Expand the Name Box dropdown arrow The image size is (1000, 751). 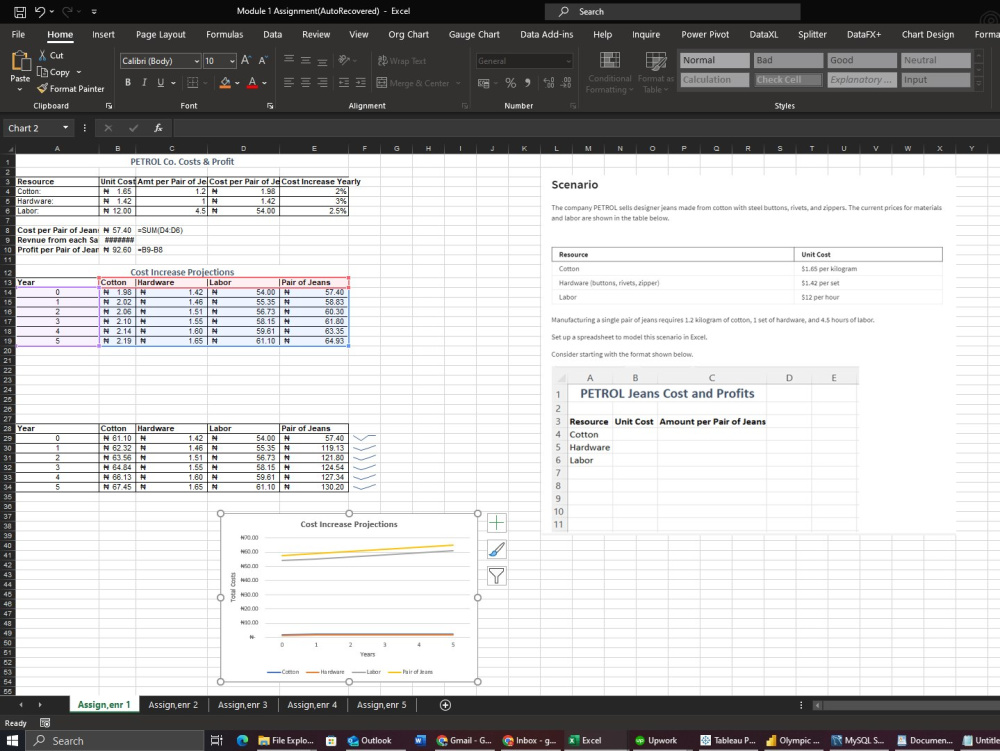tap(65, 128)
